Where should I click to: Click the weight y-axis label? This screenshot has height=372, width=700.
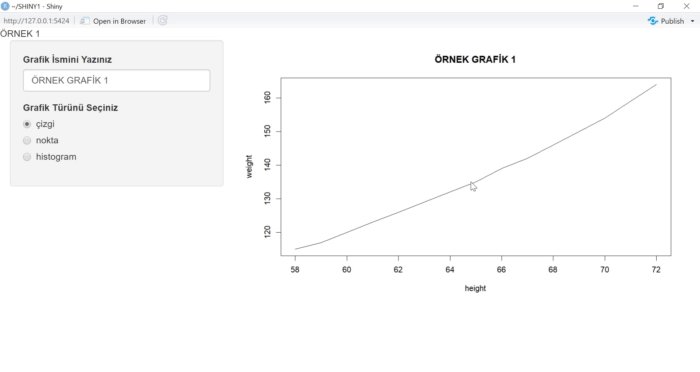coord(249,167)
